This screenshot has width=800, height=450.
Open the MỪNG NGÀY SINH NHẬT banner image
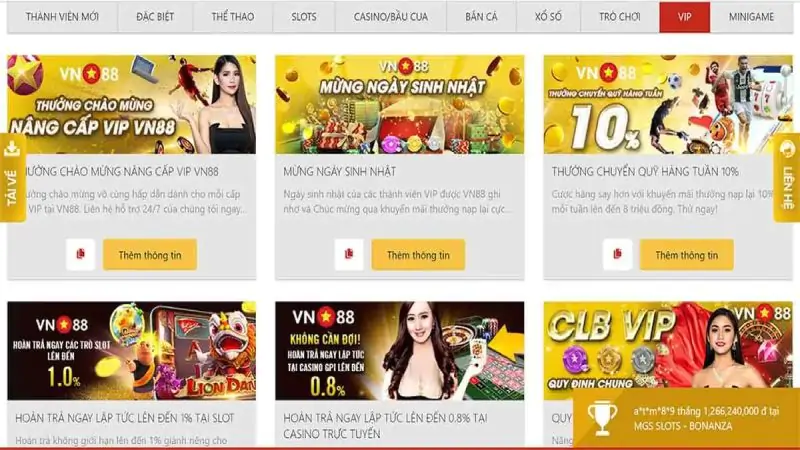point(399,105)
